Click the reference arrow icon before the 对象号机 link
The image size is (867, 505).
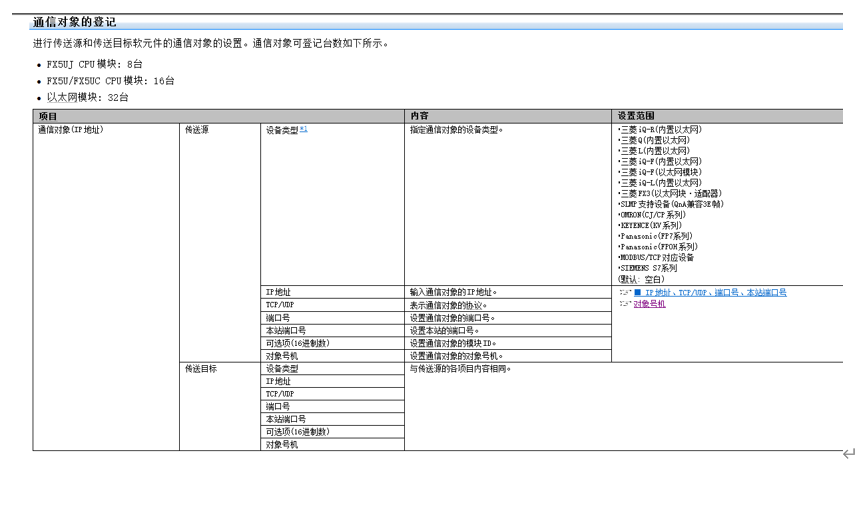624,304
